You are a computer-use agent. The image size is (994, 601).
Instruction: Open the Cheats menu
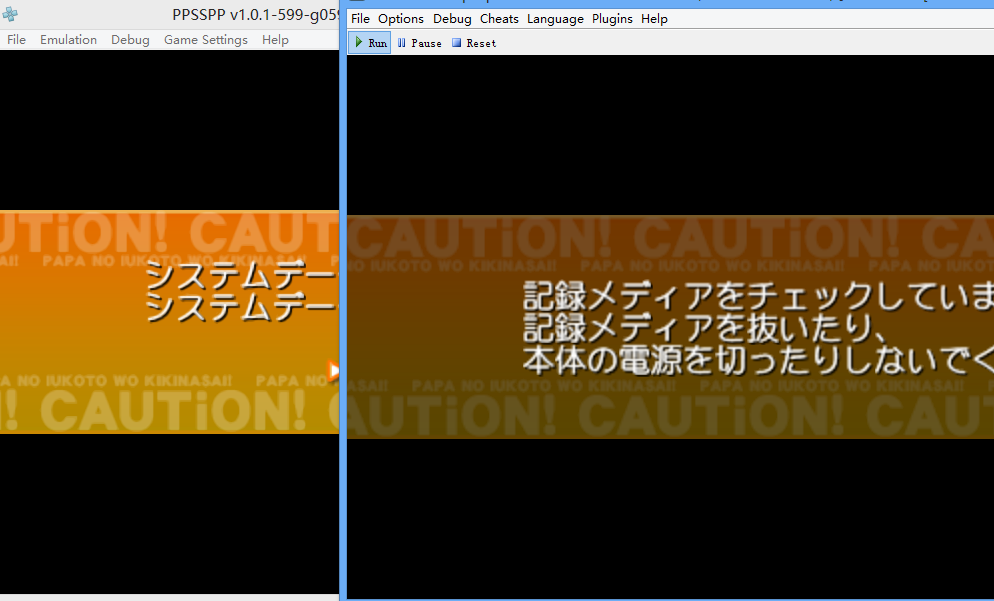[499, 19]
